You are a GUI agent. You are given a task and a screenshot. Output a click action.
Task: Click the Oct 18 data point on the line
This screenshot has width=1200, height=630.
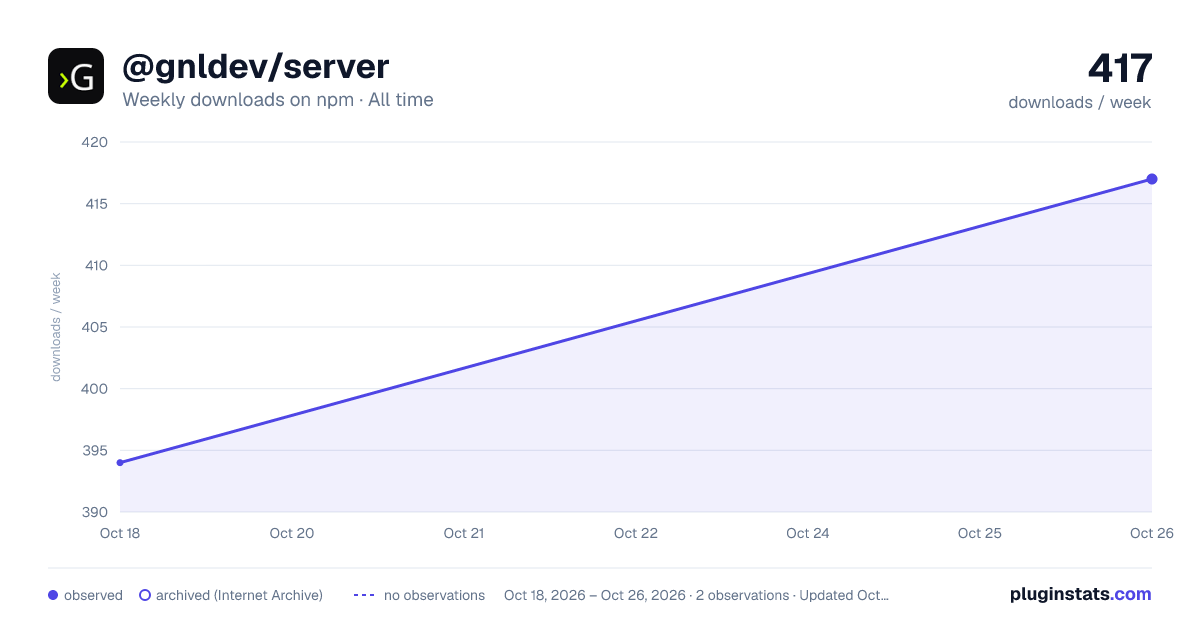120,463
